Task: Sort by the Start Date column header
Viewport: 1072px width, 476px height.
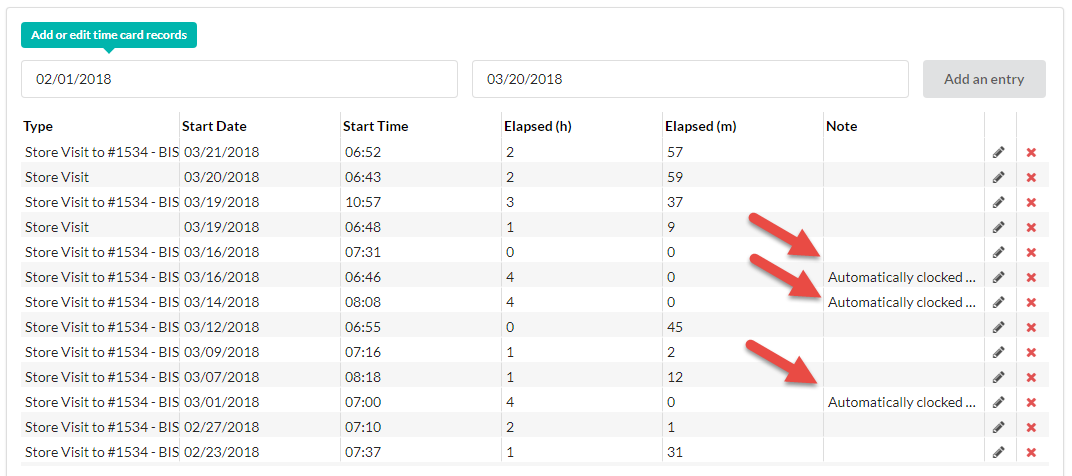Action: click(x=214, y=127)
